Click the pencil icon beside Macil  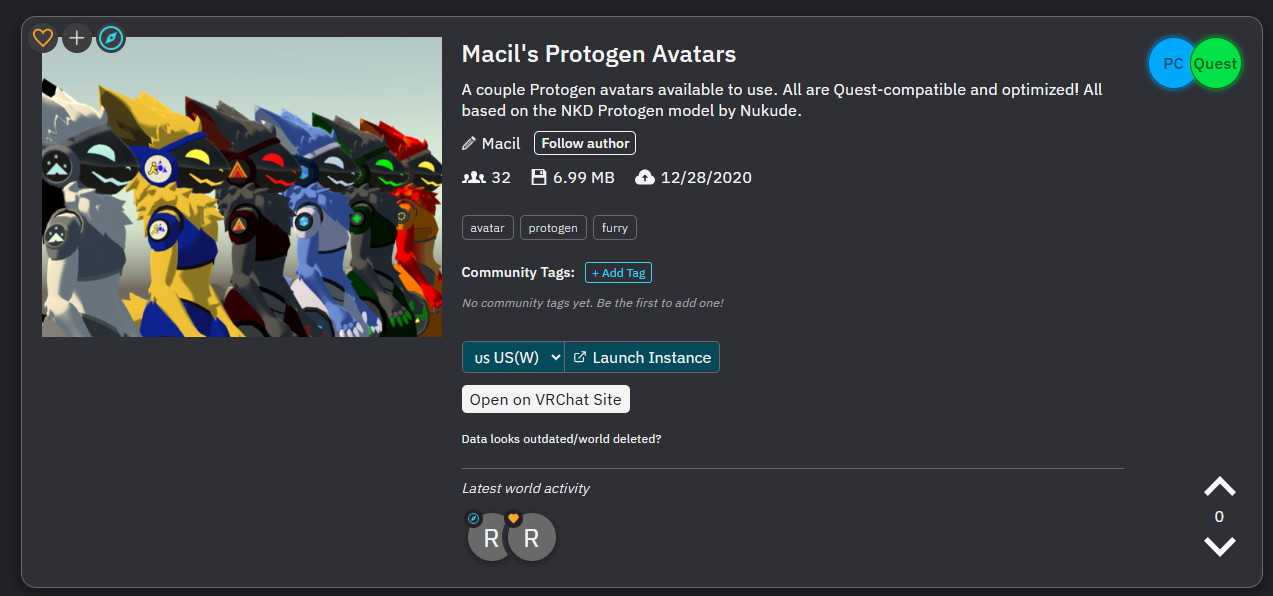469,143
